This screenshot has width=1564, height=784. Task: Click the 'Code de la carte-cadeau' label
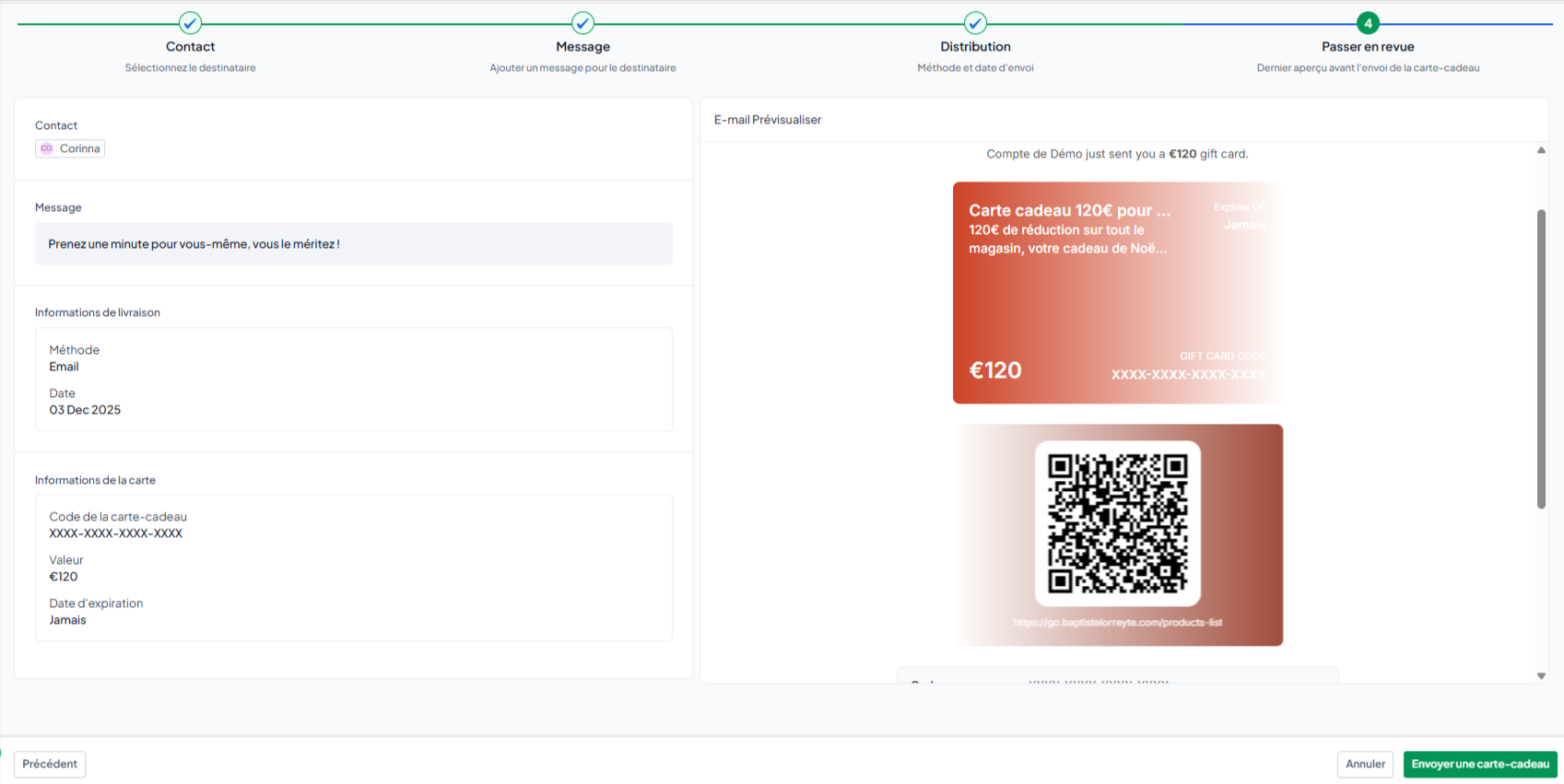tap(118, 517)
